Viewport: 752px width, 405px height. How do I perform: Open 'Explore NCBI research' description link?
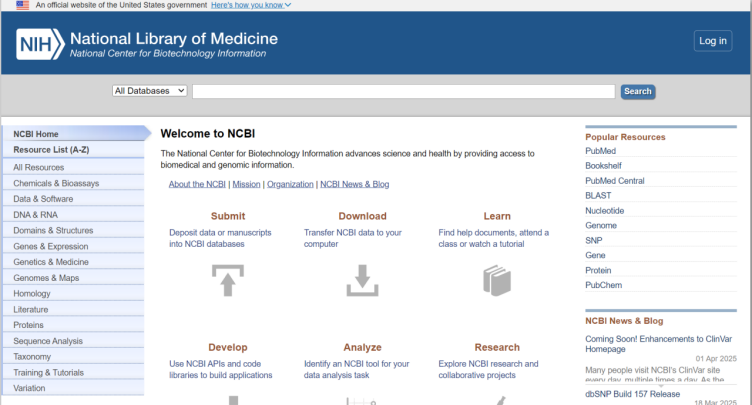(x=488, y=369)
